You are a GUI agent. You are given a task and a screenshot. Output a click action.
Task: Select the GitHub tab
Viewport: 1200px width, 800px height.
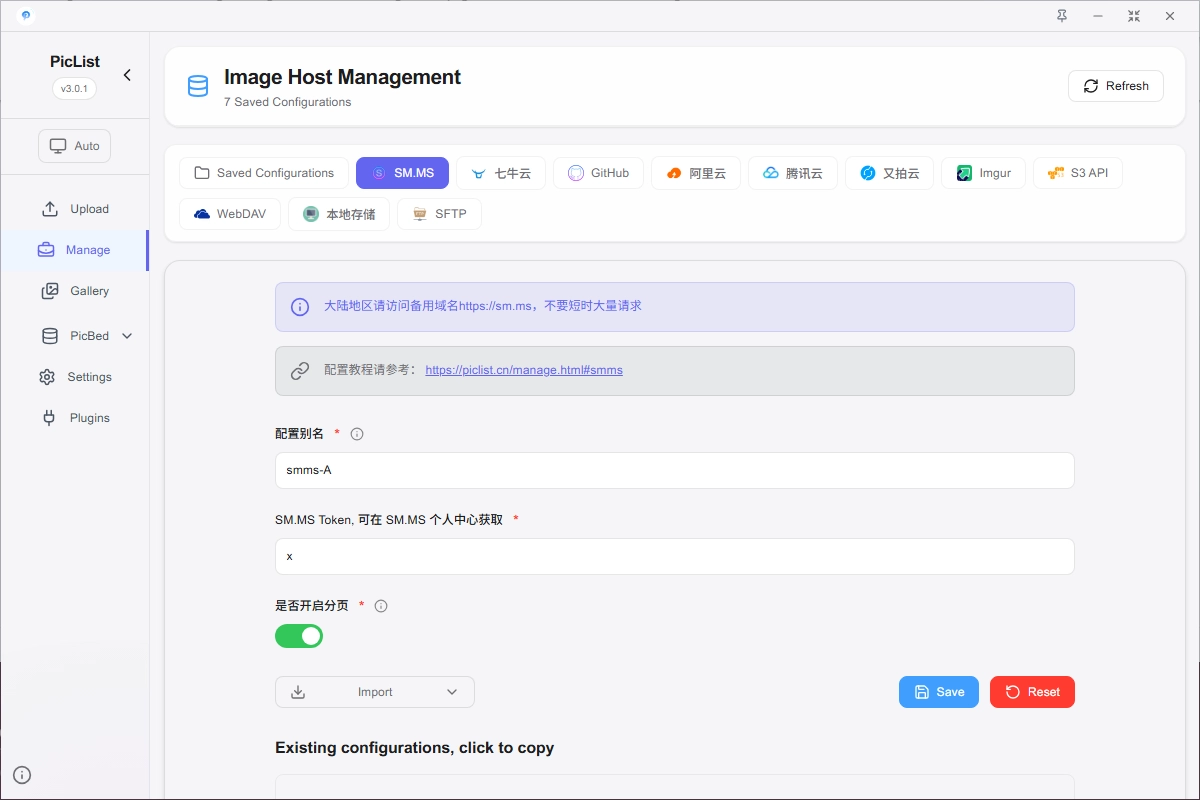coord(598,173)
